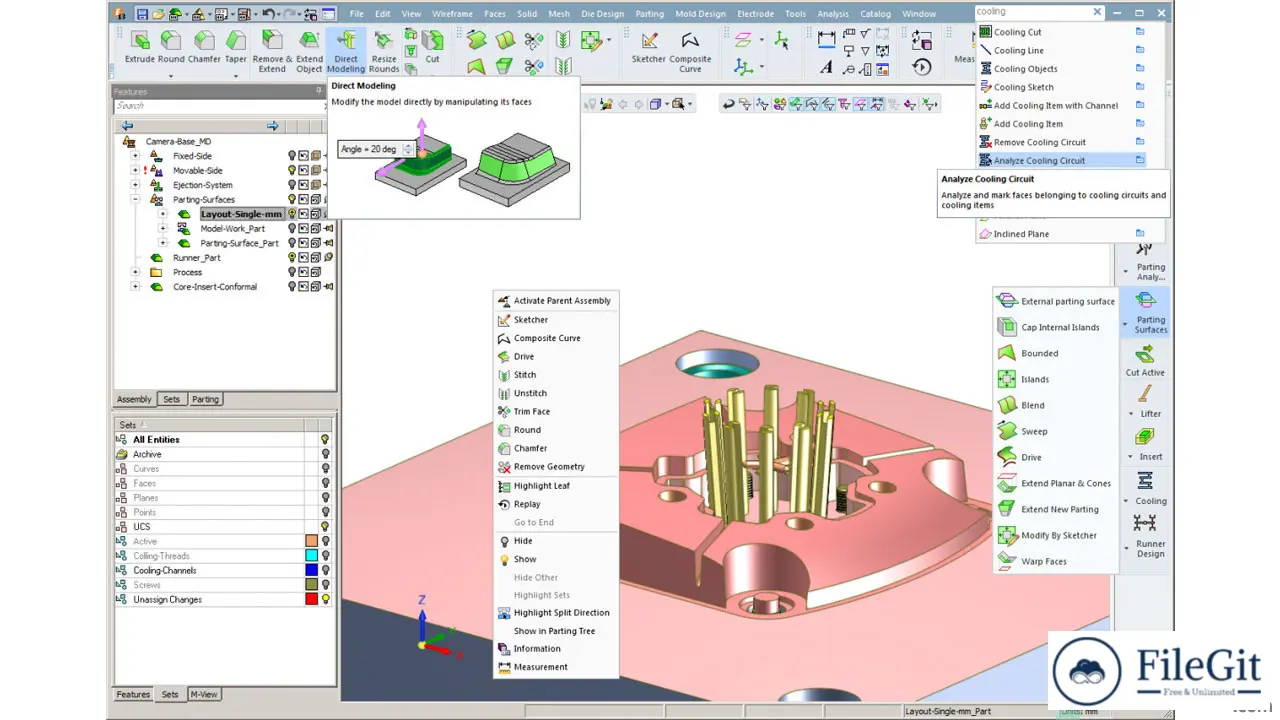Activate the Direct Modeling tool
The height and width of the screenshot is (720, 1280).
[x=346, y=51]
